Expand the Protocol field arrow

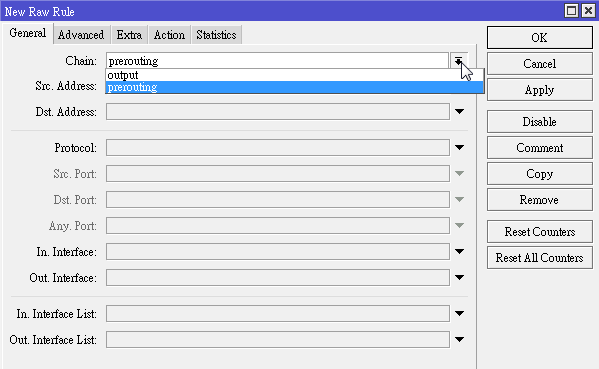pos(460,147)
